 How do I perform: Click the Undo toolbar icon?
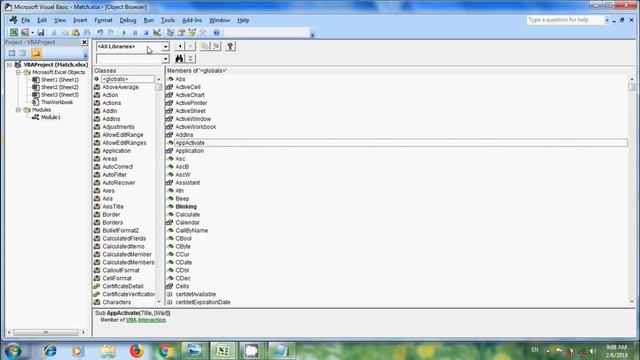tap(100, 32)
